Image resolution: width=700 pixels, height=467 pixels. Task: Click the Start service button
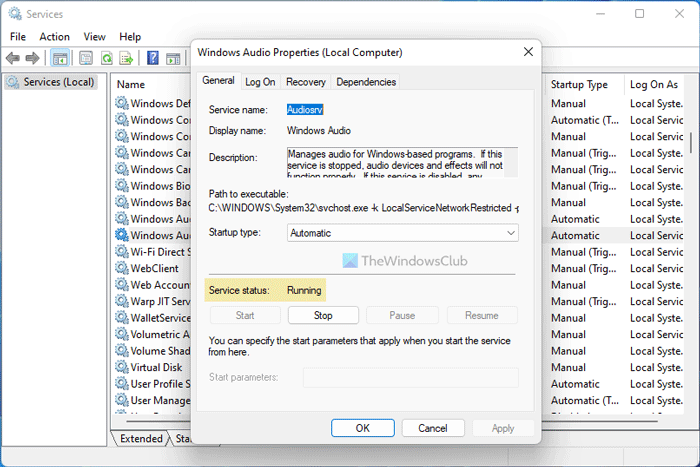245,315
